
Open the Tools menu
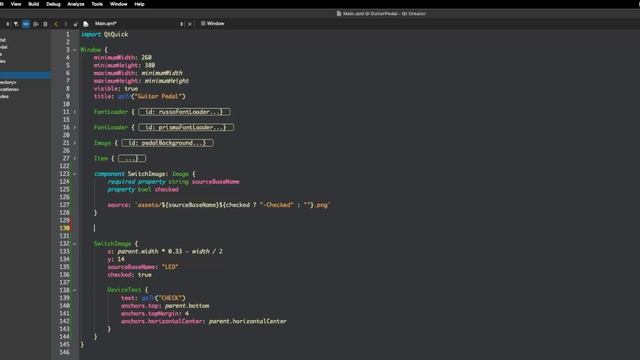coord(97,4)
